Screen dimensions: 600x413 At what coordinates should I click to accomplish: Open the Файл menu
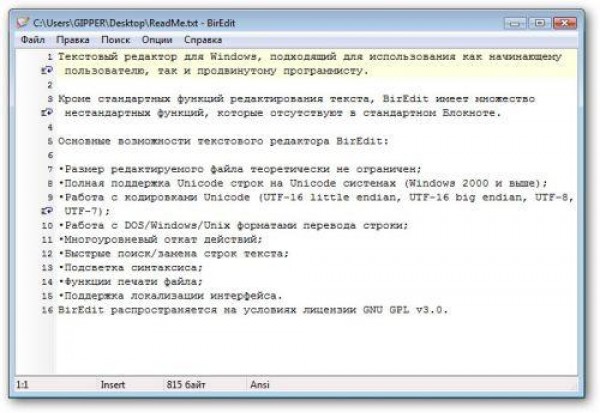tap(33, 40)
